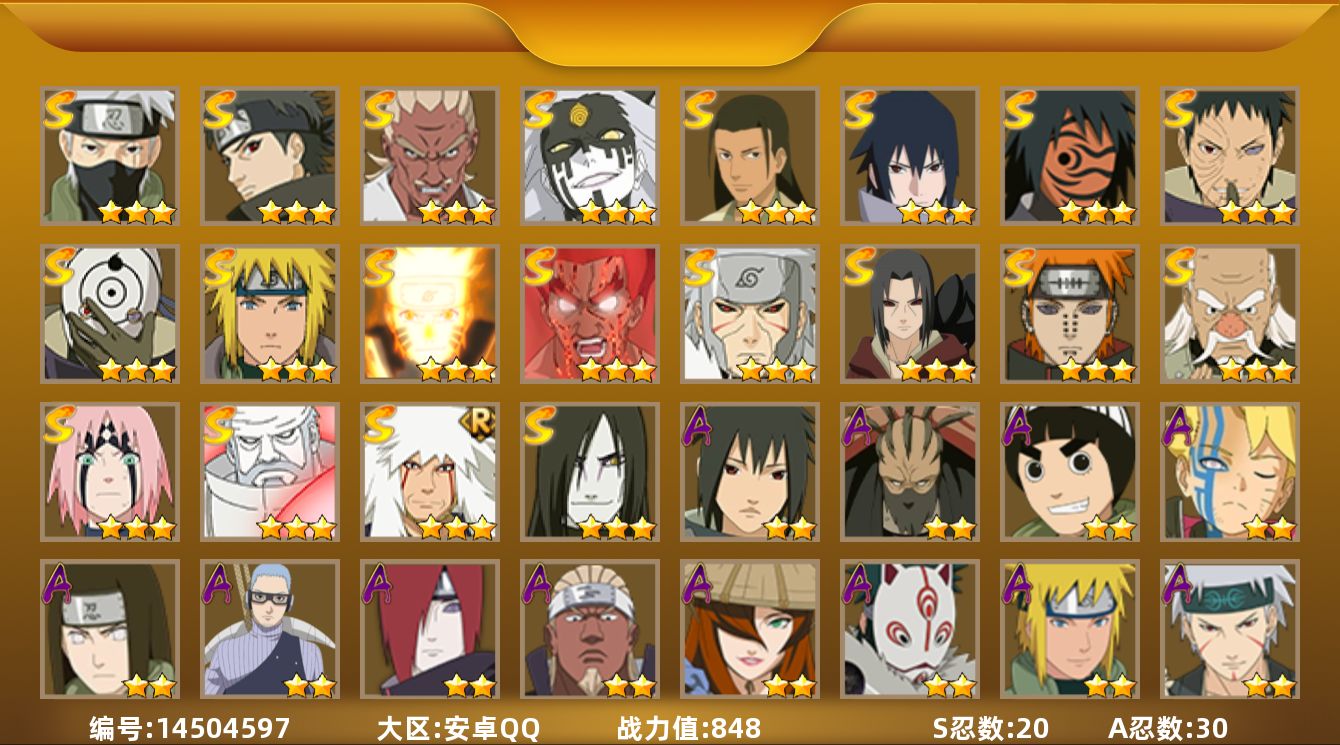Select the red-haired A-rank ninja covering eye
The width and height of the screenshot is (1340, 745).
[430, 629]
